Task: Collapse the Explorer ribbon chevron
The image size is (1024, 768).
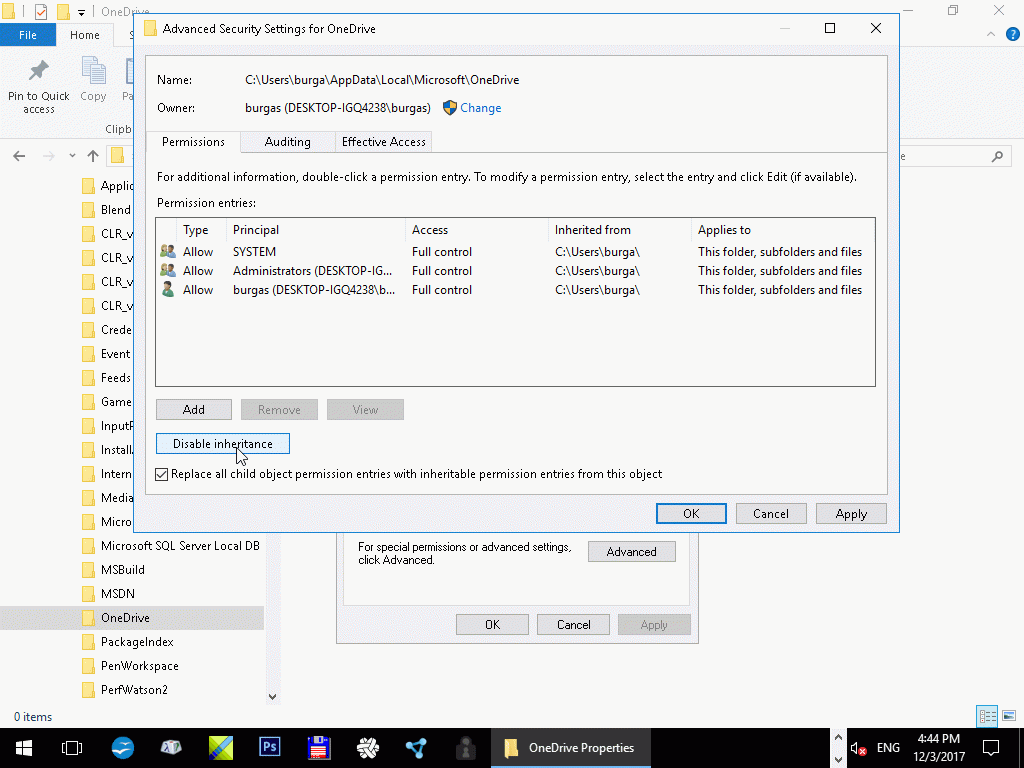Action: (991, 35)
